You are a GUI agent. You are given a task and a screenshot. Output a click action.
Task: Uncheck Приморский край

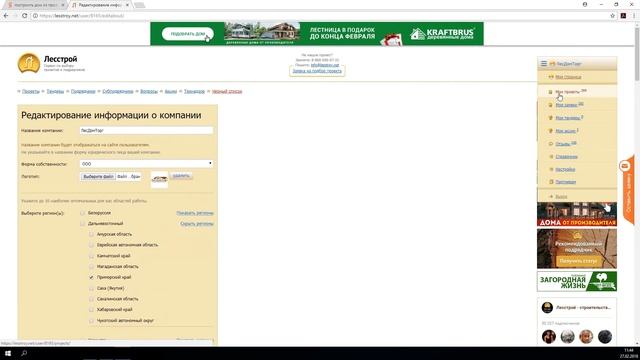91,277
